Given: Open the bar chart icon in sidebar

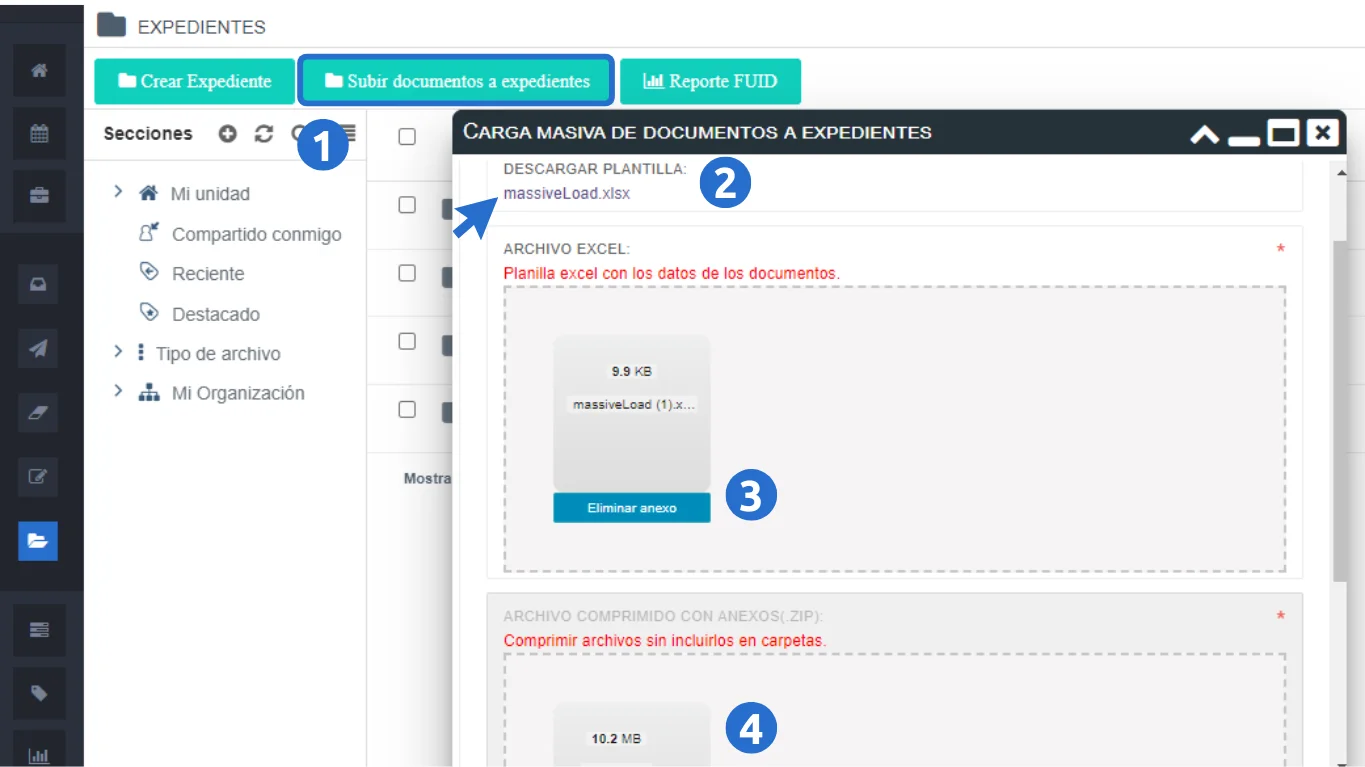Looking at the screenshot, I should tap(40, 755).
